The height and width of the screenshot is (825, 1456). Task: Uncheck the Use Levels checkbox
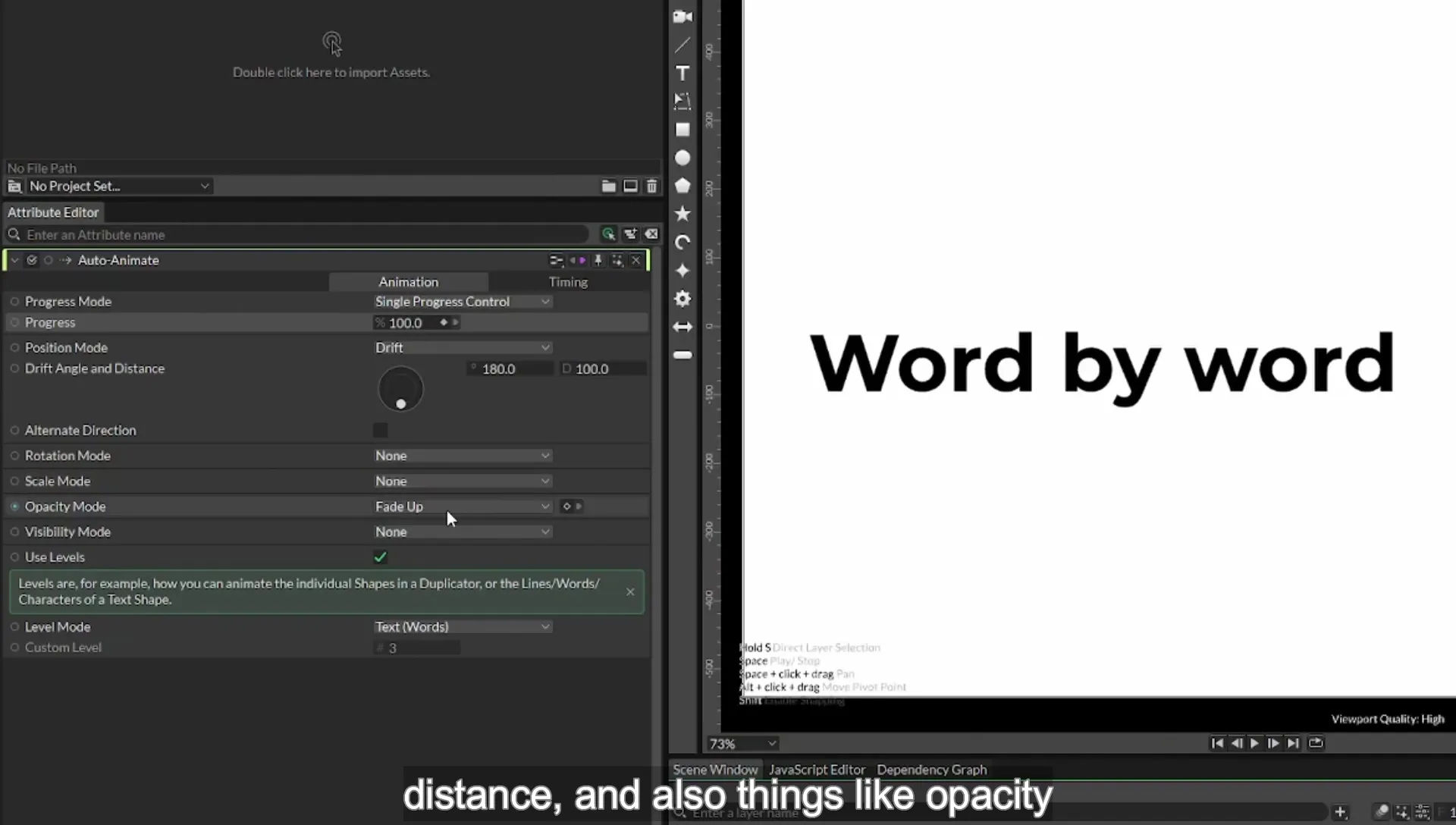coord(380,557)
